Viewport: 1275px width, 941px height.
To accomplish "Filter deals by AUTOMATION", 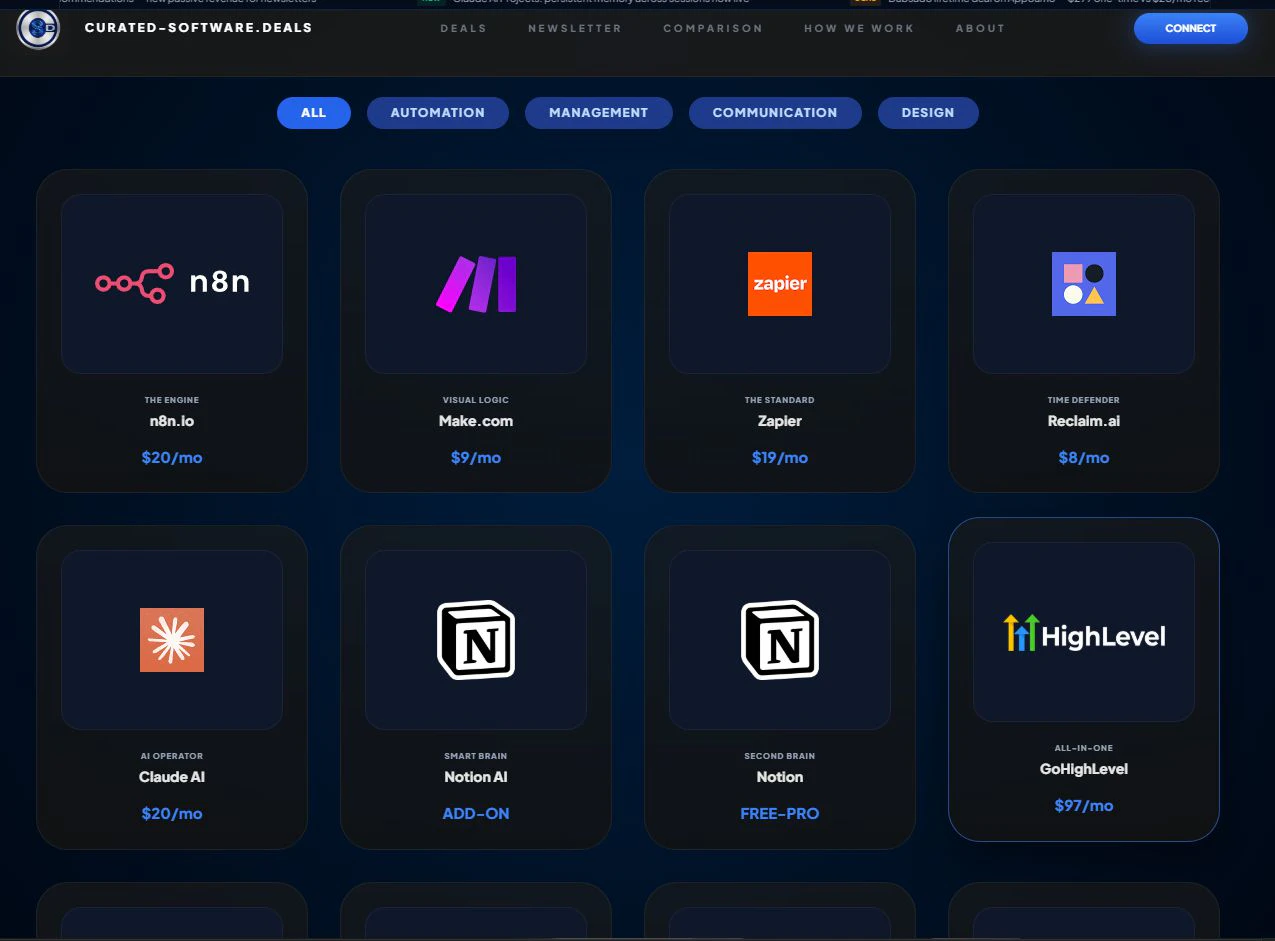I will [438, 113].
